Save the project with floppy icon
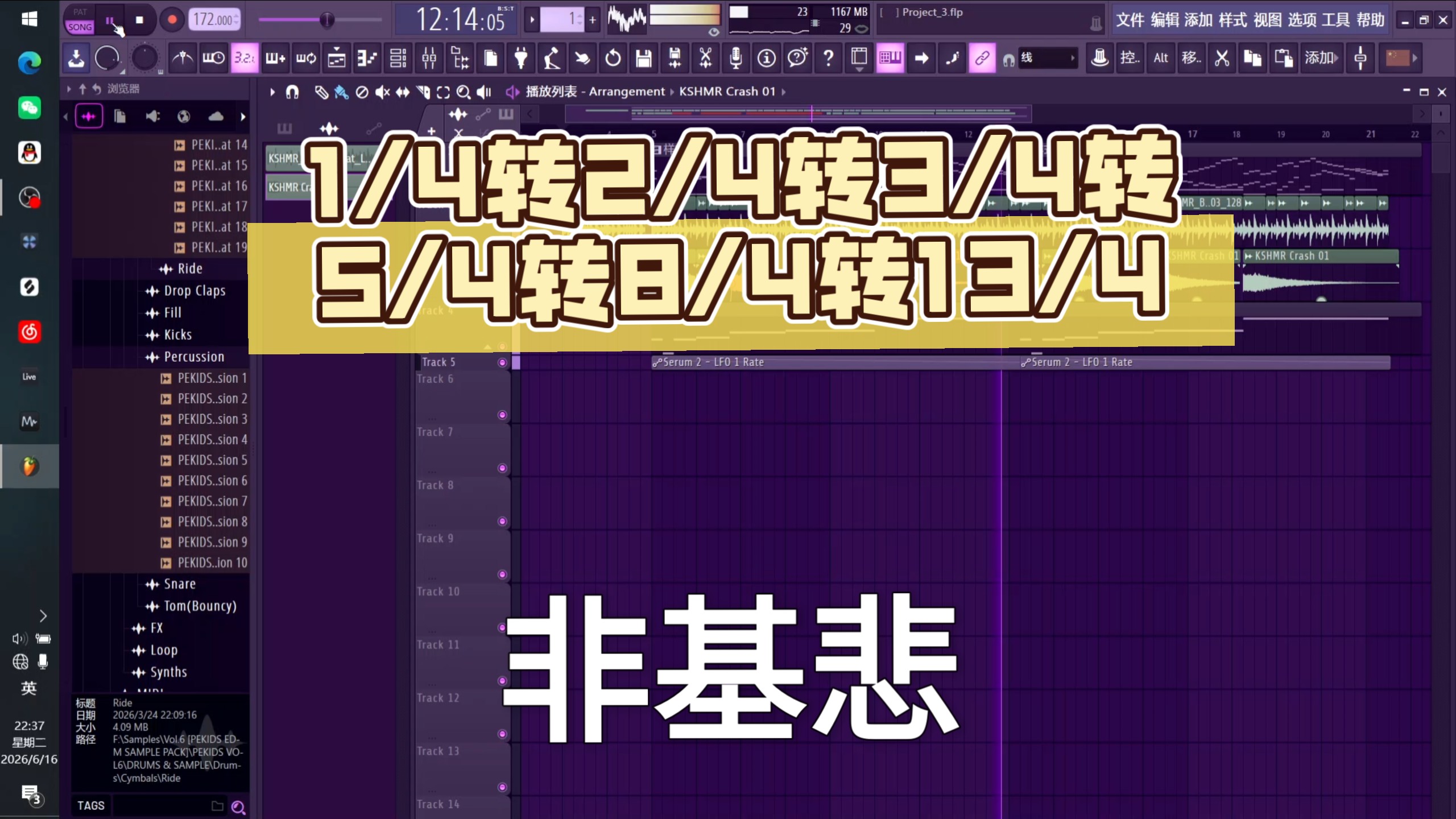Viewport: 1456px width, 819px height. pos(644,57)
